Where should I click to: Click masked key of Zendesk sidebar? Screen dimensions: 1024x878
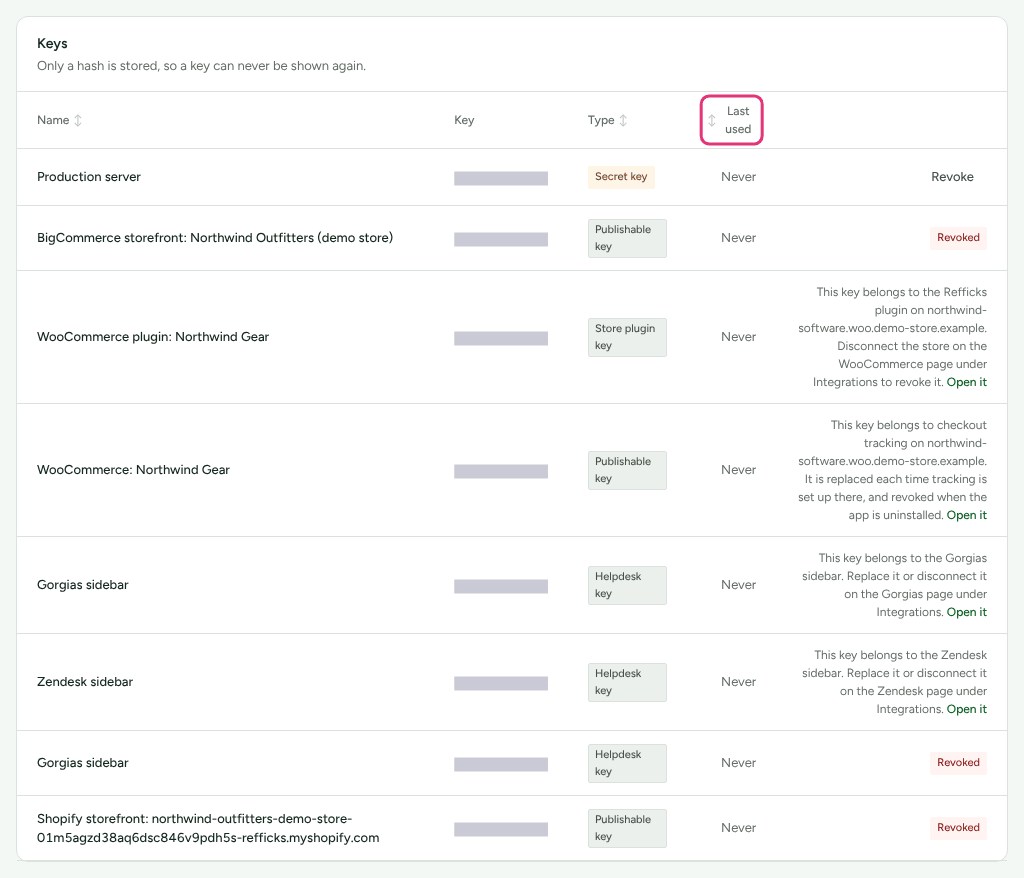pyautogui.click(x=501, y=683)
